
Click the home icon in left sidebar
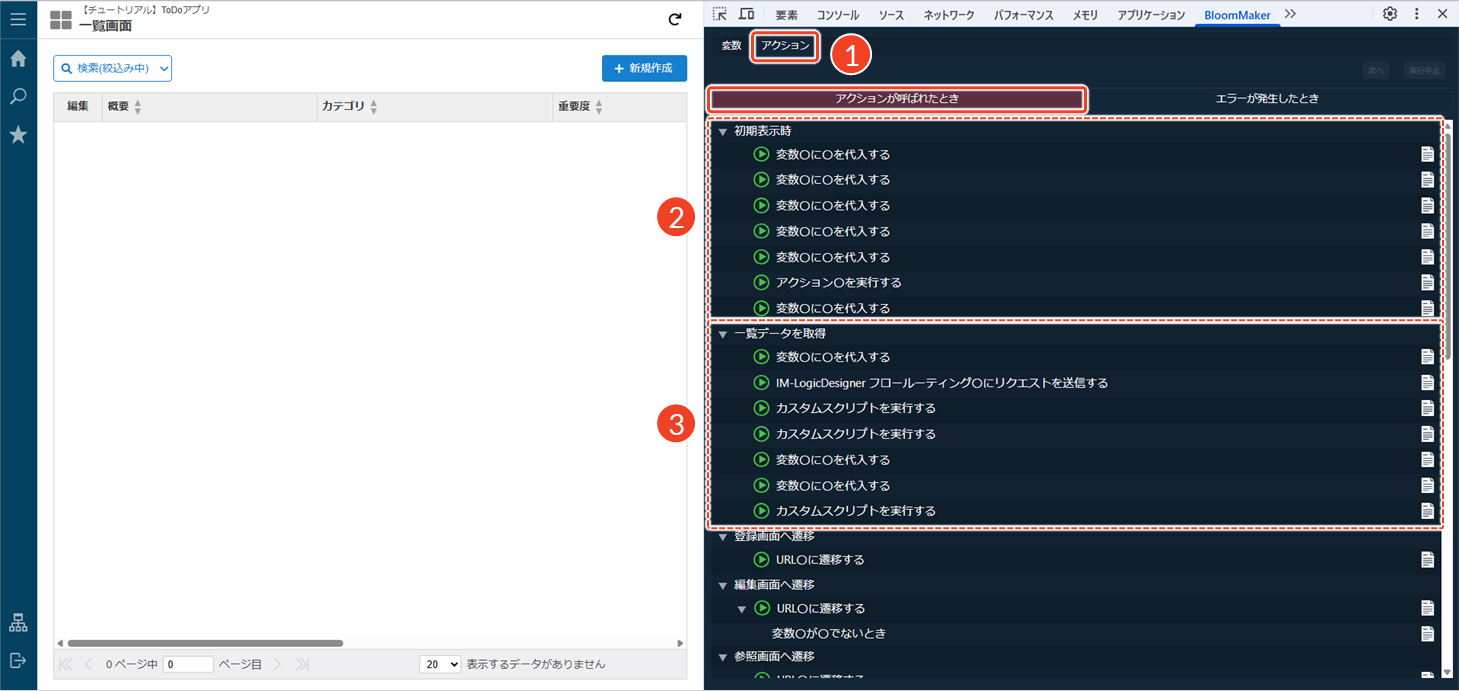pyautogui.click(x=18, y=59)
